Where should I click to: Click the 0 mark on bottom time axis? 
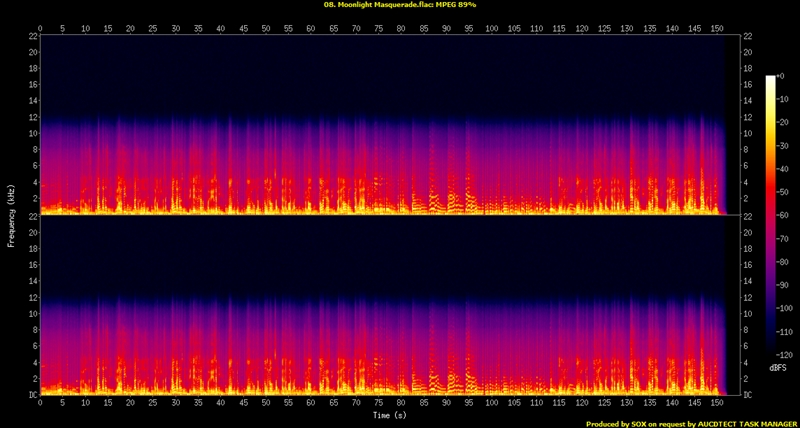pos(41,403)
